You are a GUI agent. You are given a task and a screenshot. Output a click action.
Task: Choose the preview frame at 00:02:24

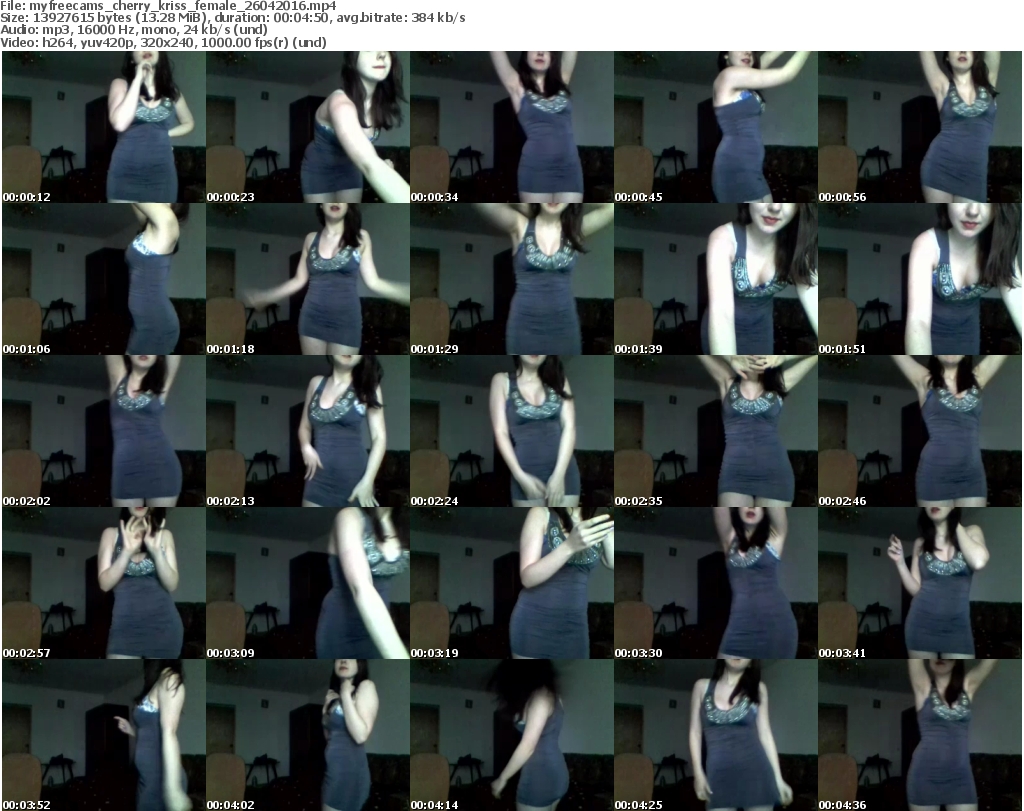[512, 432]
